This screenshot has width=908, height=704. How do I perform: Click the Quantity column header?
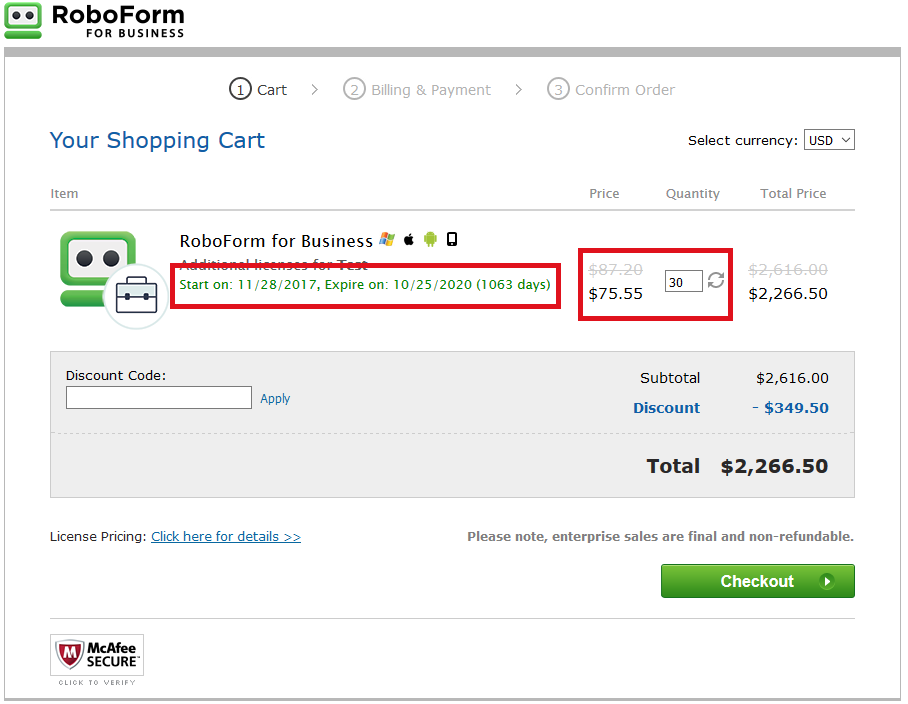pos(693,194)
